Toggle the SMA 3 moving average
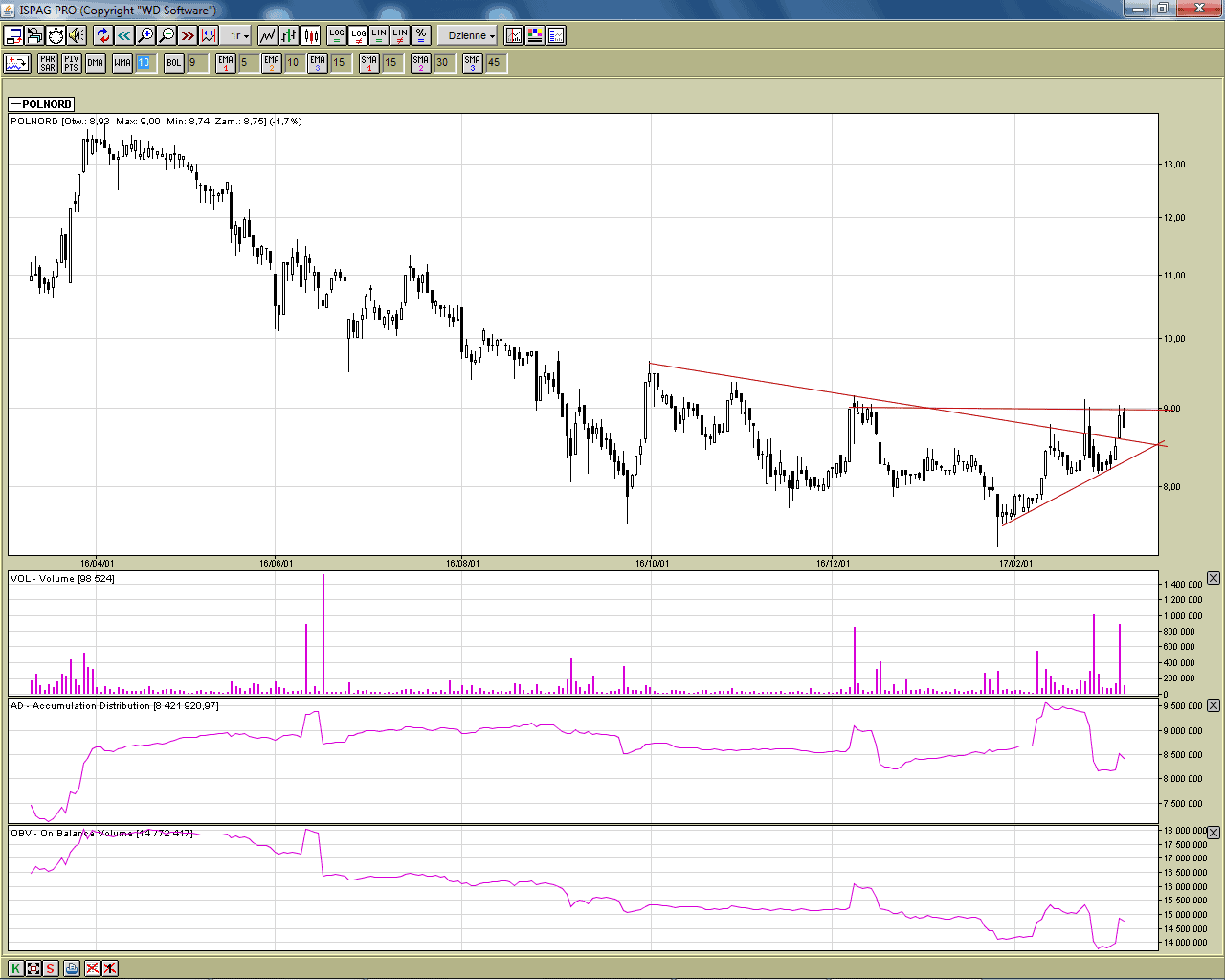This screenshot has height=980, width=1225. pyautogui.click(x=473, y=63)
